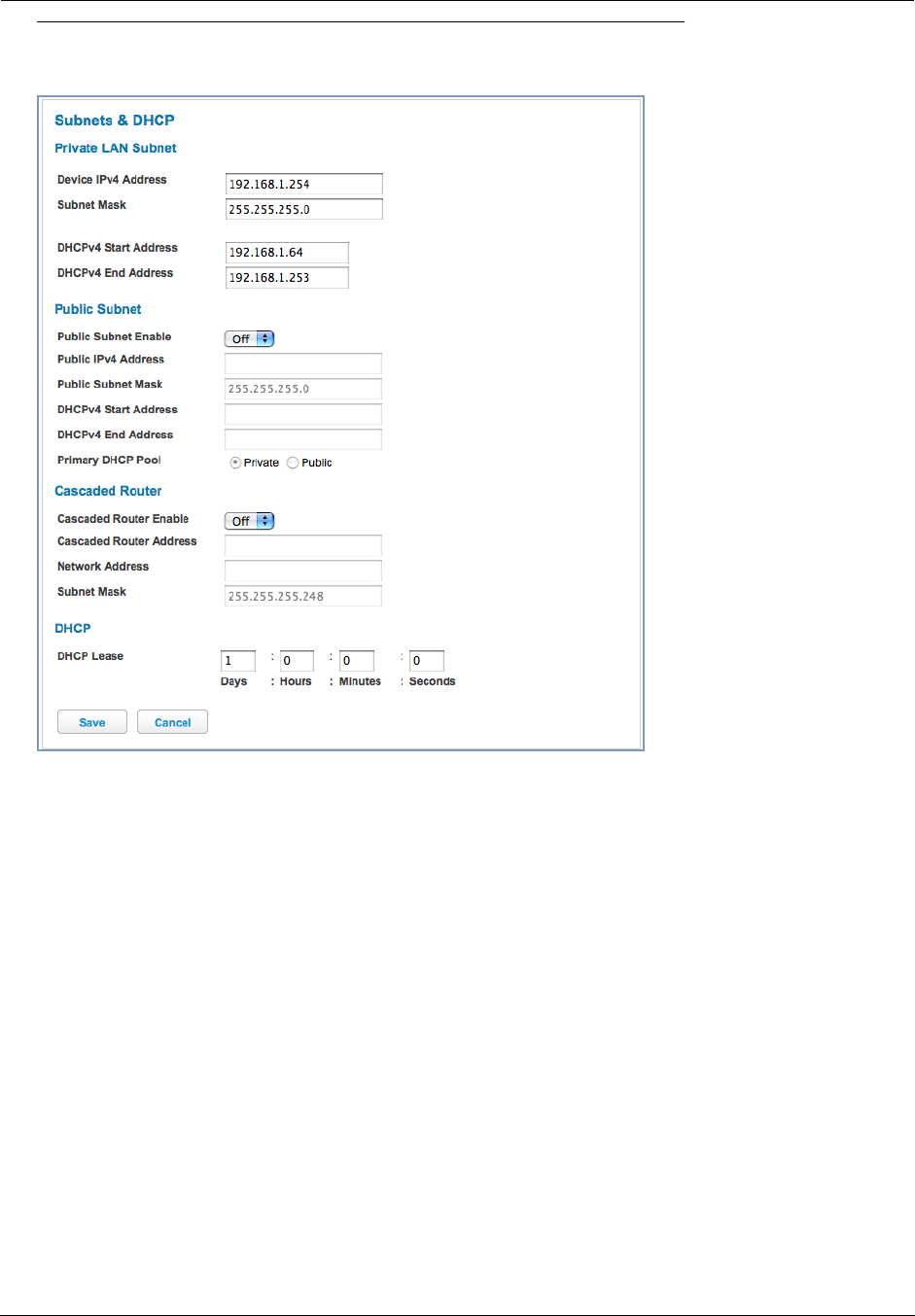Click the Subnets & DHCP heading
This screenshot has height=1316, width=915.
(x=115, y=121)
